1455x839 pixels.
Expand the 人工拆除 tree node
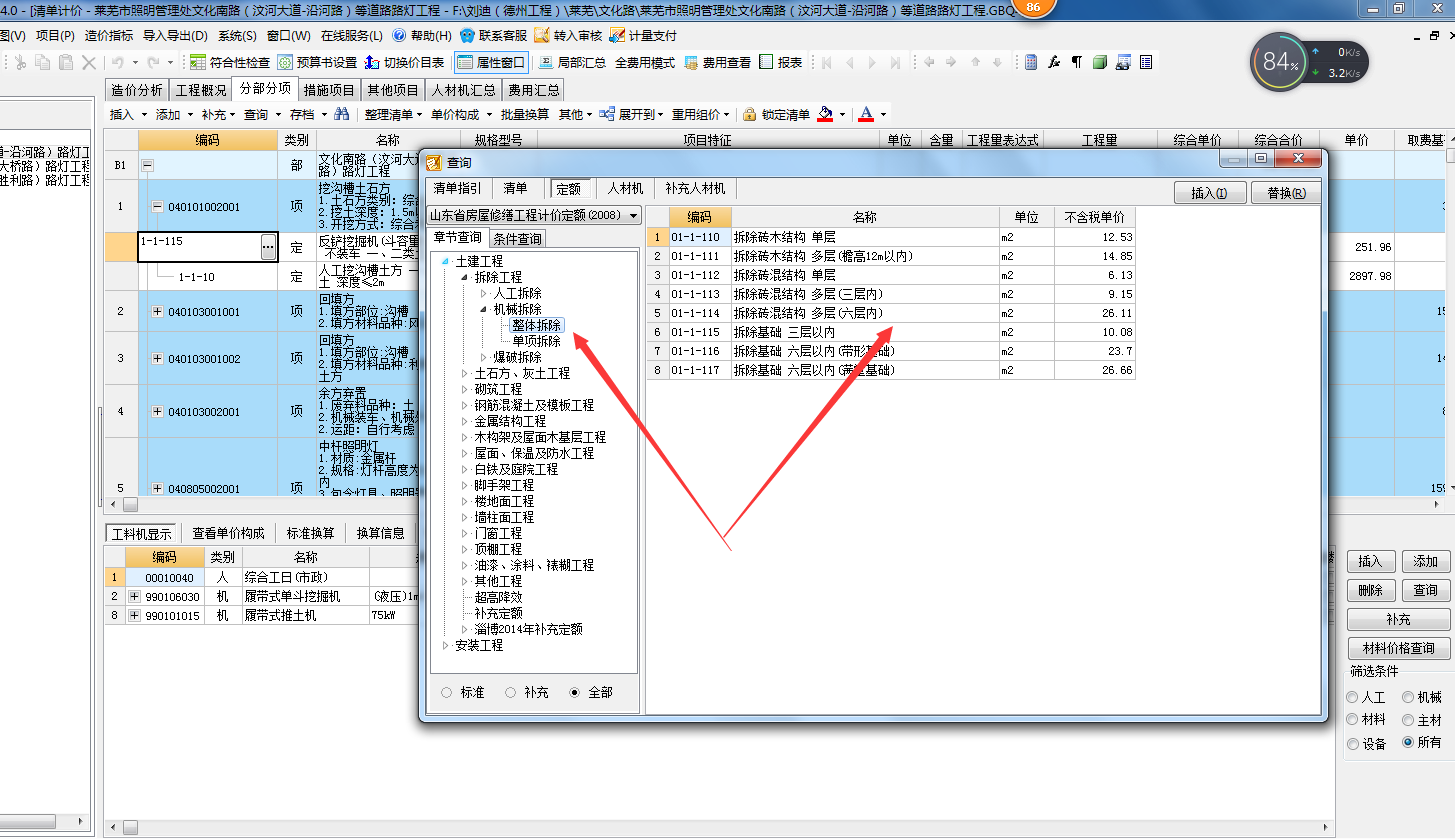point(484,293)
